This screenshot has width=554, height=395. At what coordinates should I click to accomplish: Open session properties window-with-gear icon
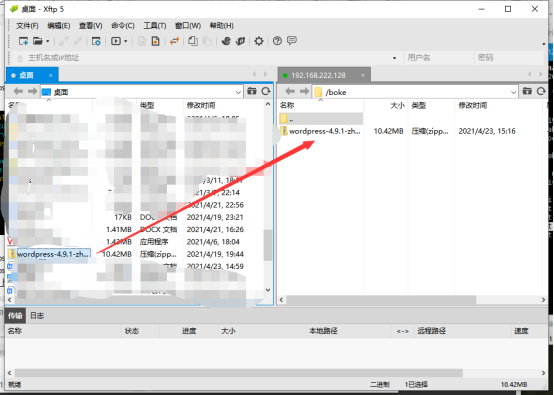coord(96,41)
